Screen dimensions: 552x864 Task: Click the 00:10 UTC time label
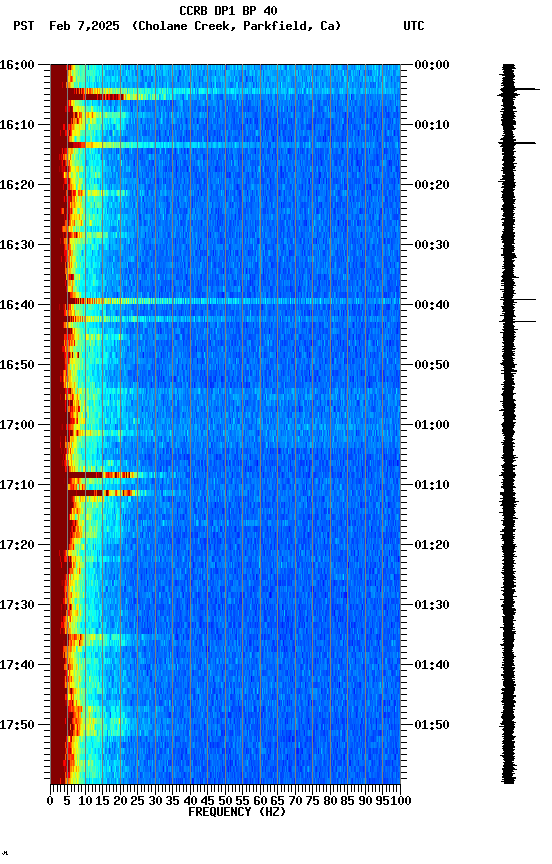click(432, 125)
